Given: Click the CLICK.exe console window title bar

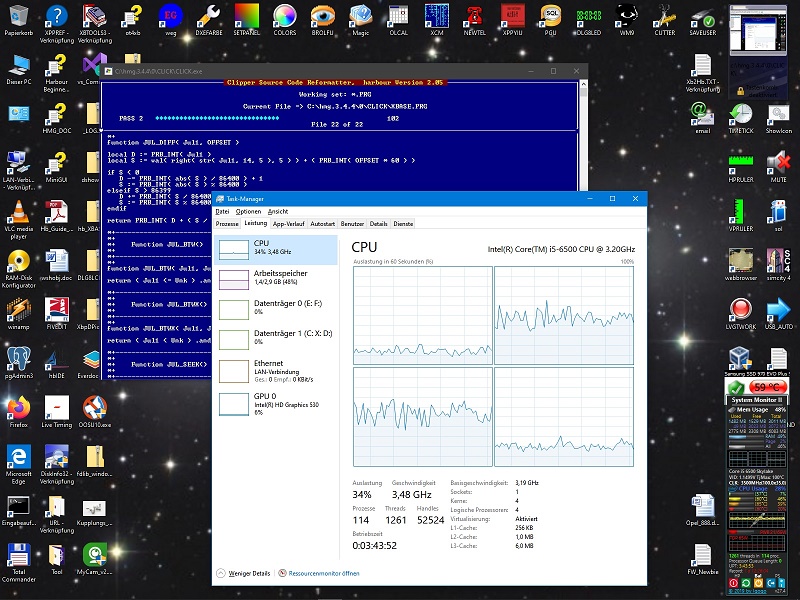Looking at the screenshot, I should tap(345, 71).
